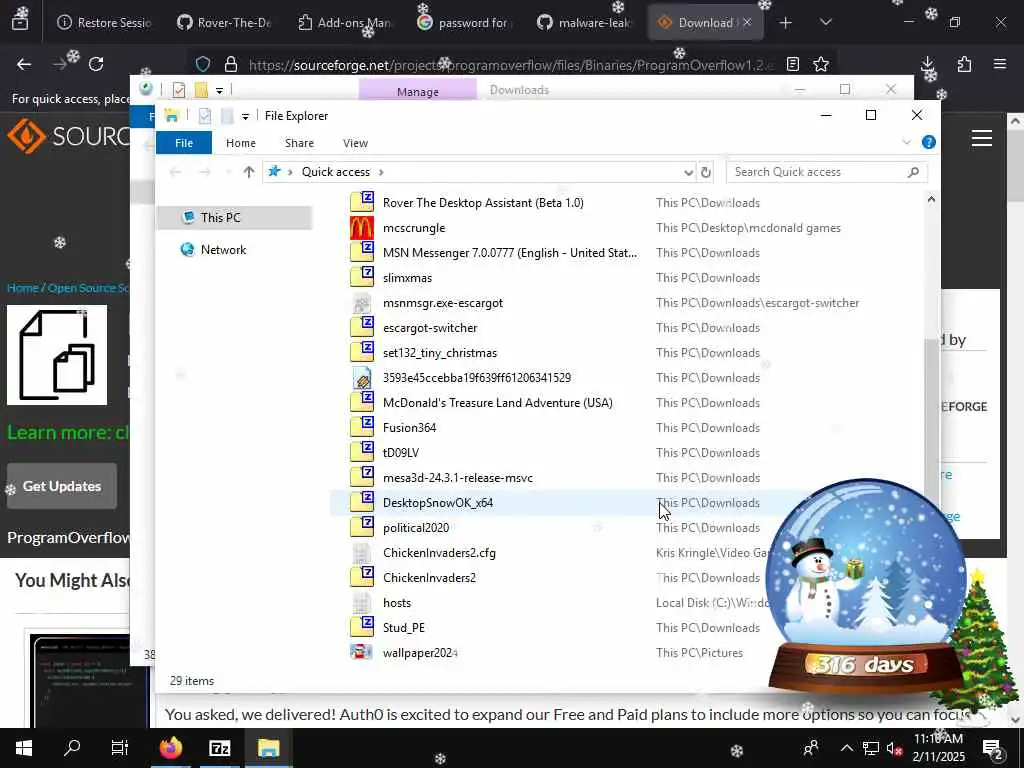Click the refresh button beside address bar

(x=706, y=172)
